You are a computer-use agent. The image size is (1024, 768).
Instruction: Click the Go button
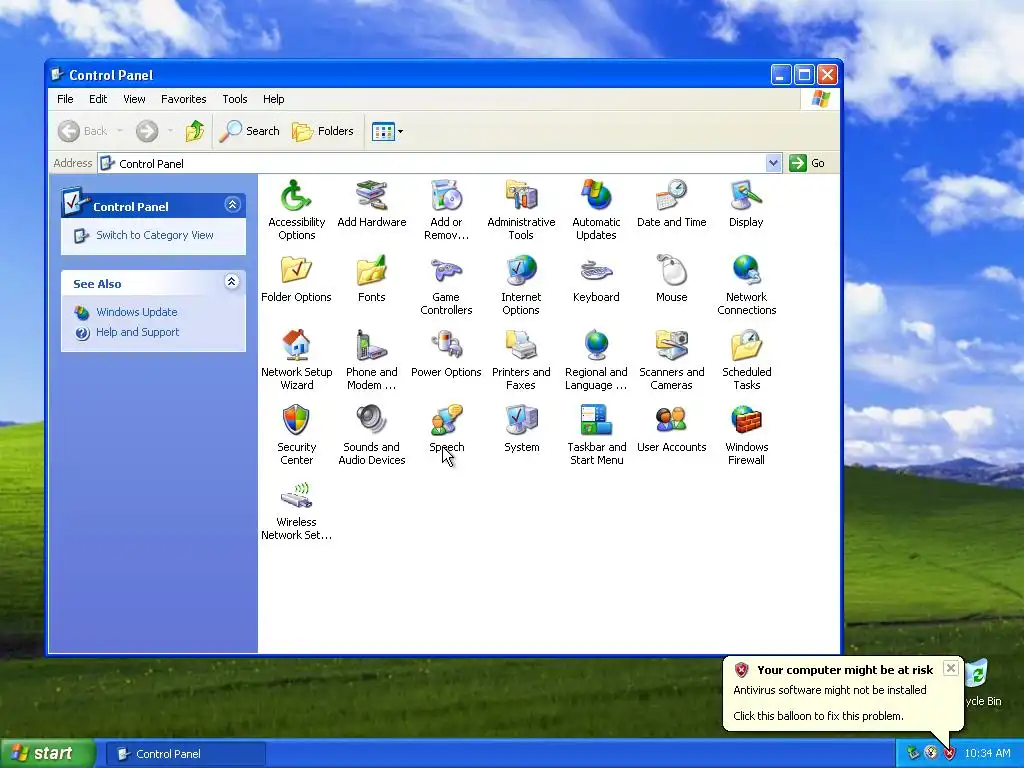point(807,163)
